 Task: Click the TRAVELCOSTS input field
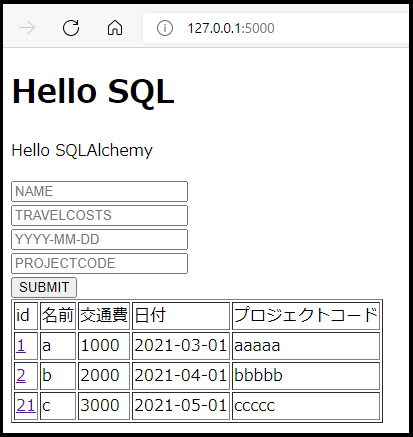[99, 215]
